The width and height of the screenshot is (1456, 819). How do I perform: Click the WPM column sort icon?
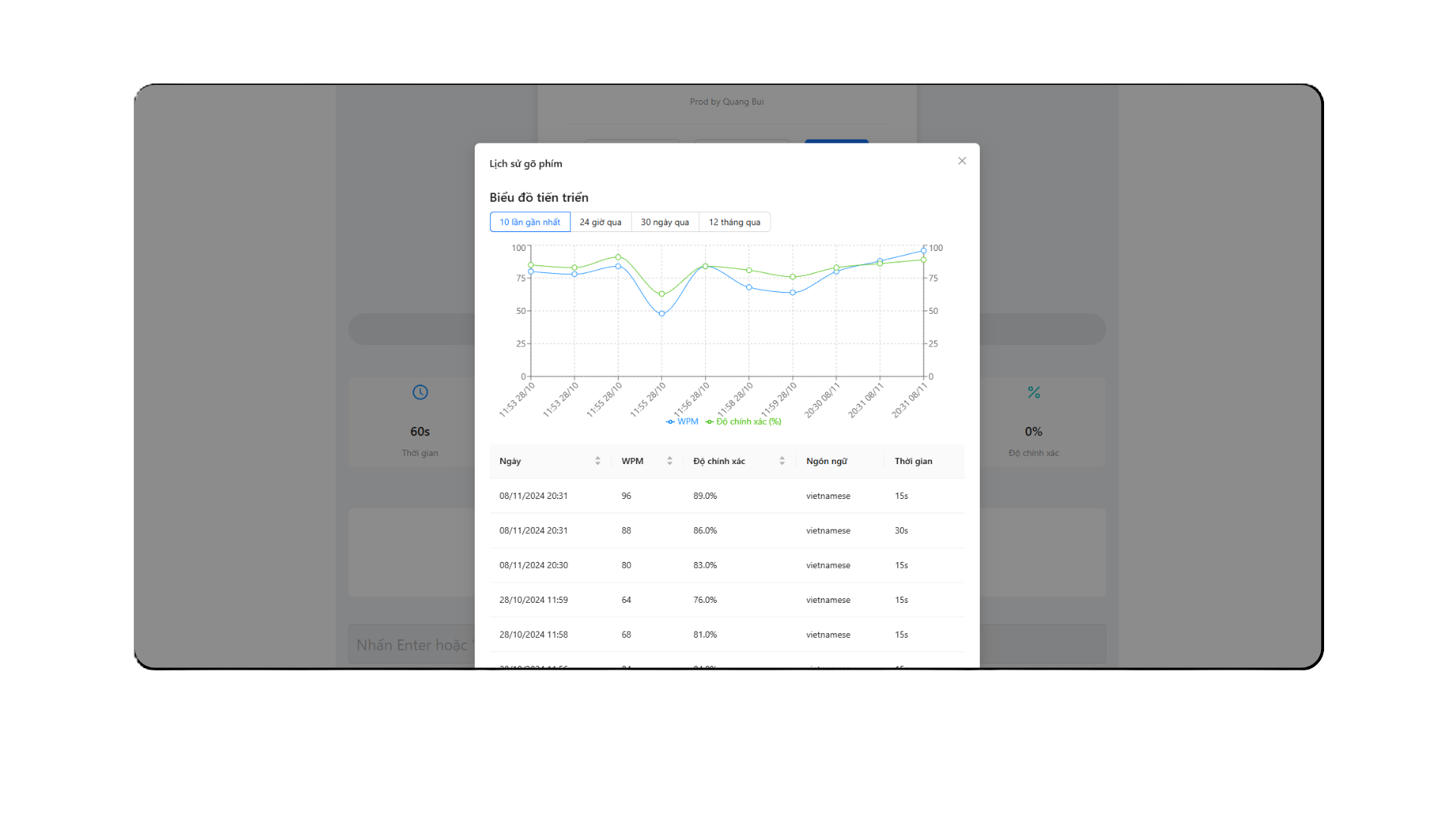[670, 461]
